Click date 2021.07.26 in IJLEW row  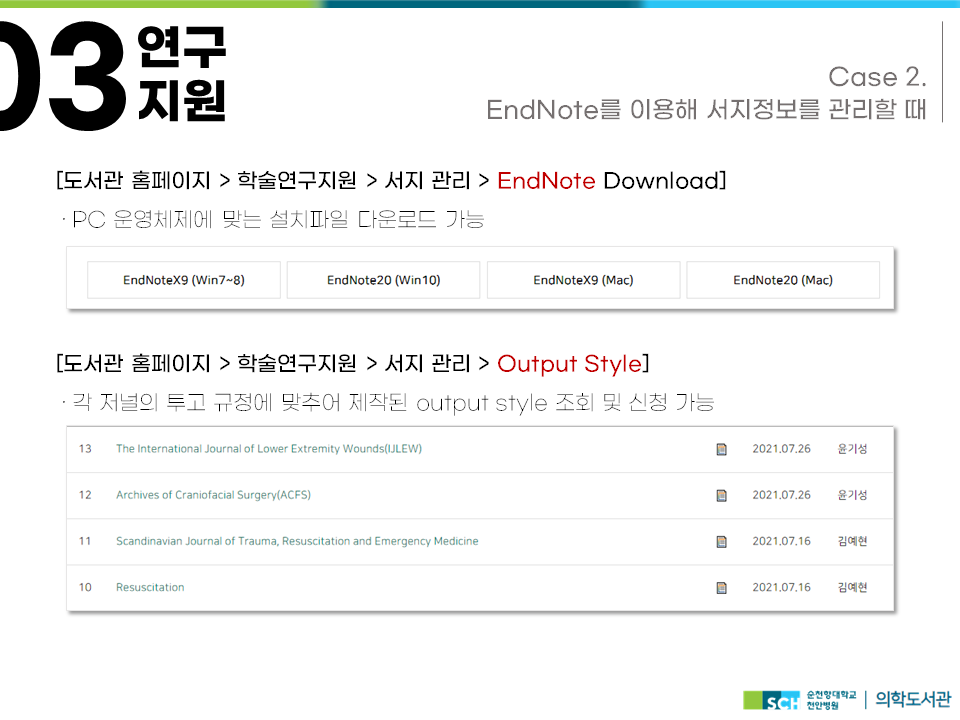click(x=781, y=449)
